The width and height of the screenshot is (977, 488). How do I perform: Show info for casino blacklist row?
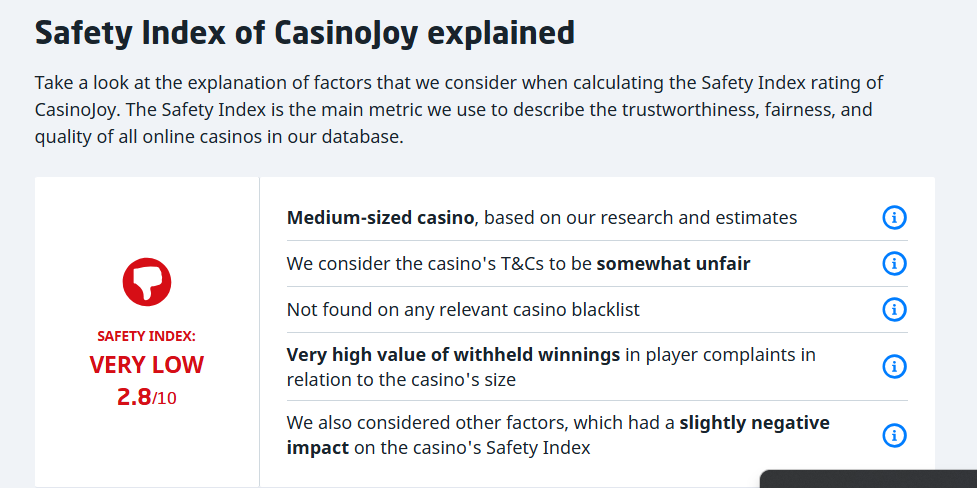point(894,309)
